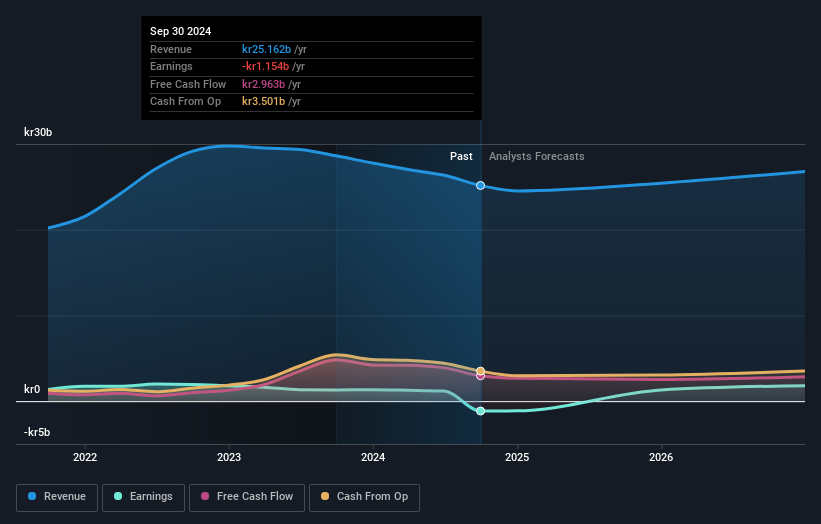Click the orange Cash From Op data point
The height and width of the screenshot is (524, 821).
click(x=480, y=371)
